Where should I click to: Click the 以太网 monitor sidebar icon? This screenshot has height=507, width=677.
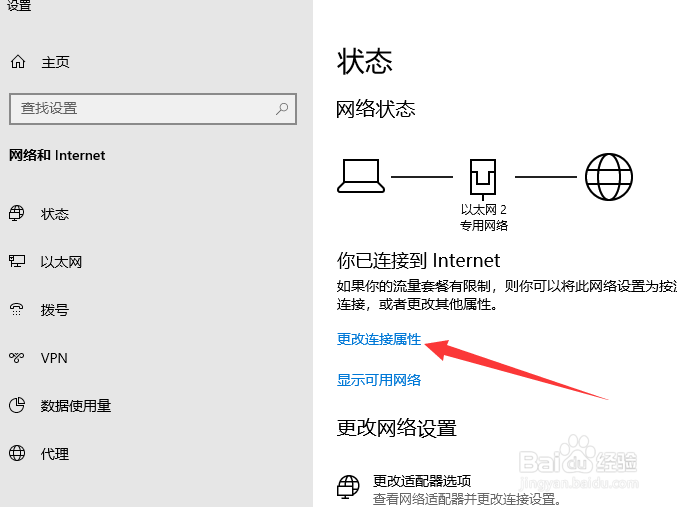[17, 261]
